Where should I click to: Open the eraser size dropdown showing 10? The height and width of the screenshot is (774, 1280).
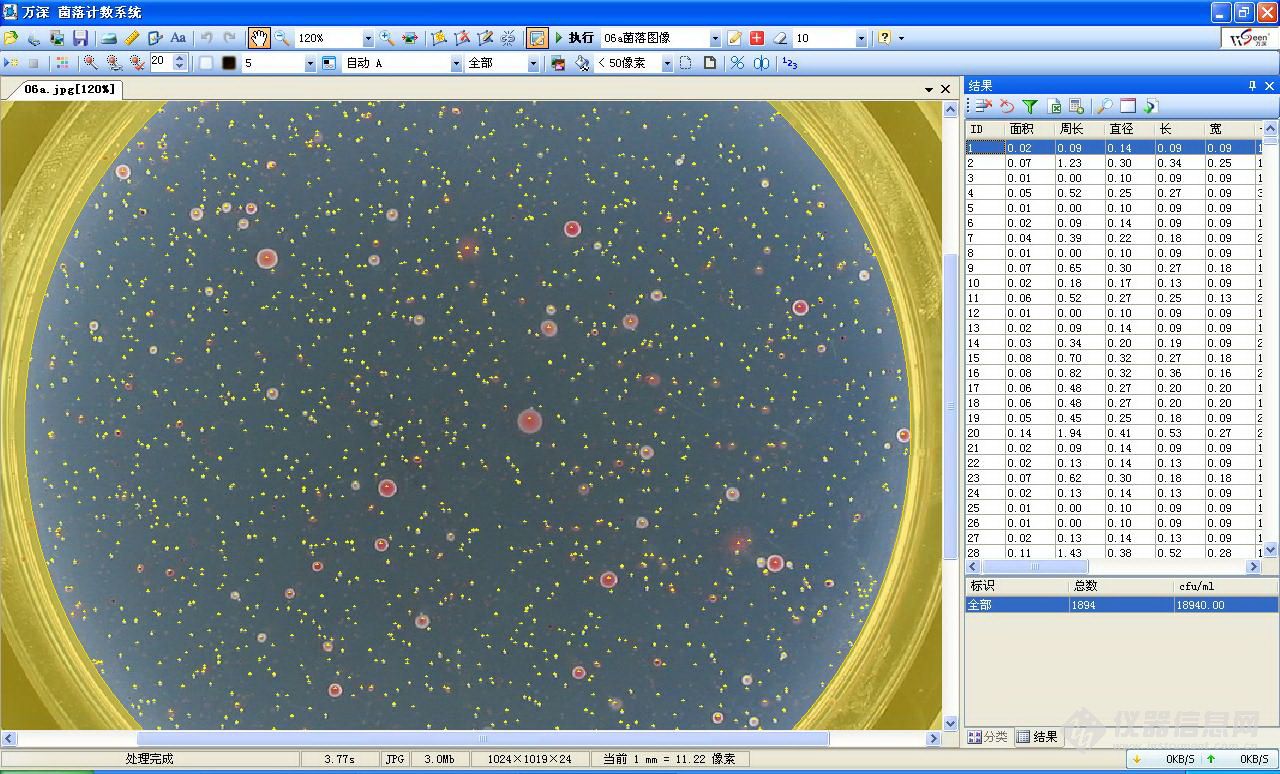pyautogui.click(x=861, y=38)
